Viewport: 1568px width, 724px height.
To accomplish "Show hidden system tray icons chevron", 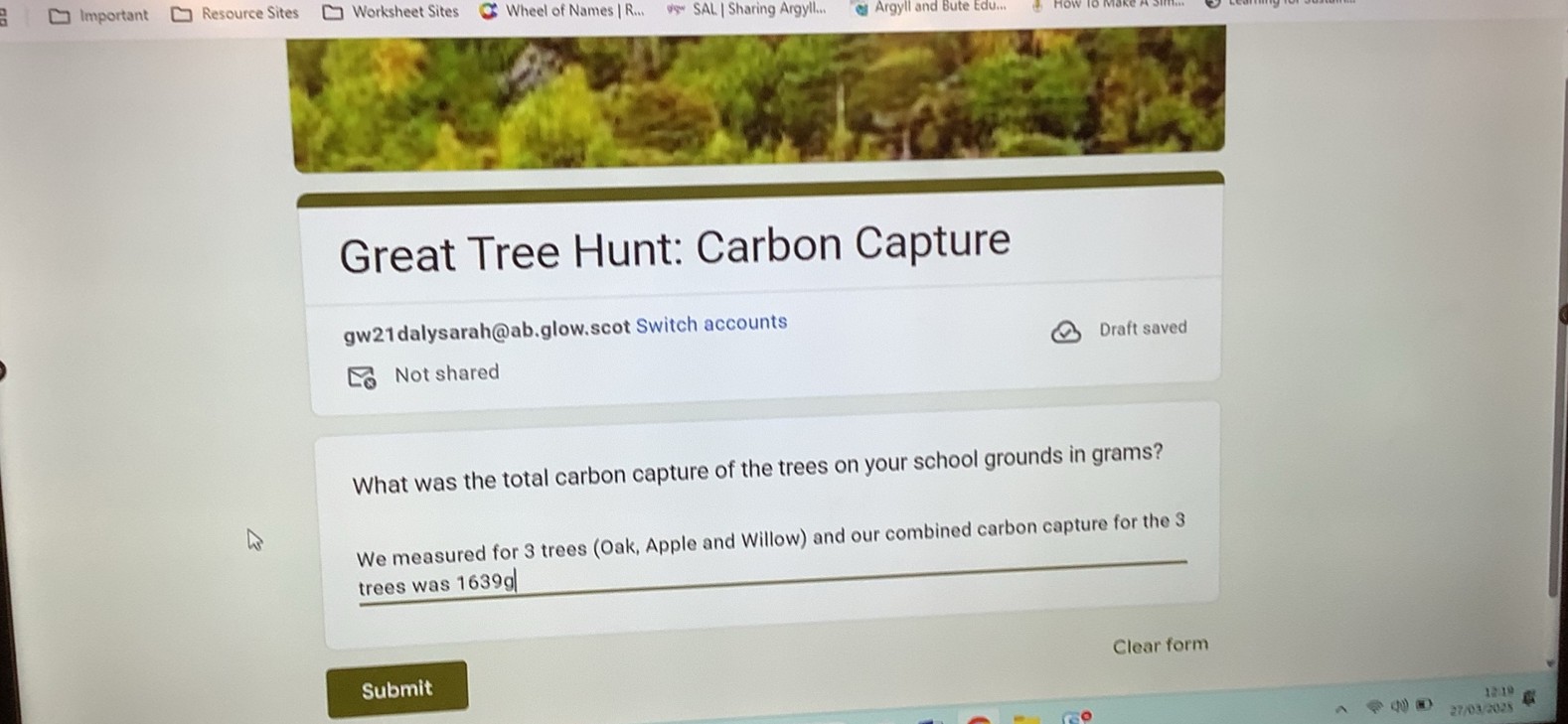I will [x=1340, y=709].
